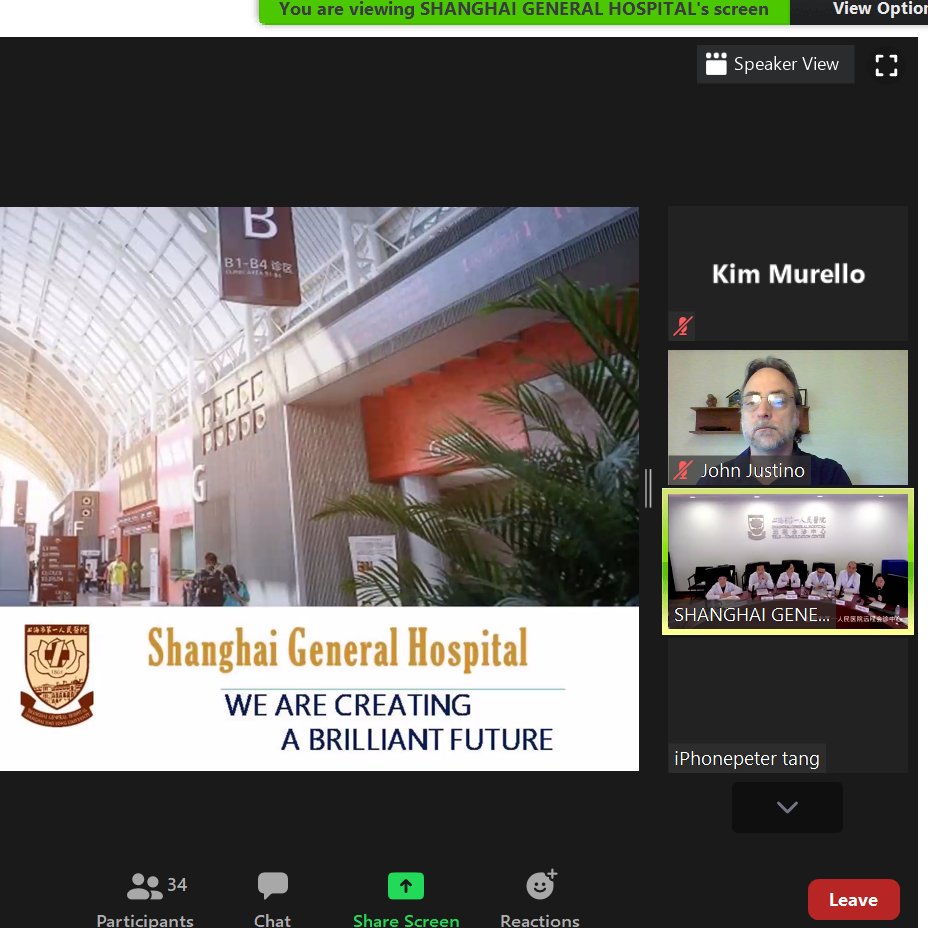Click the 'WE ARE CREATING' slogan text

(x=347, y=705)
